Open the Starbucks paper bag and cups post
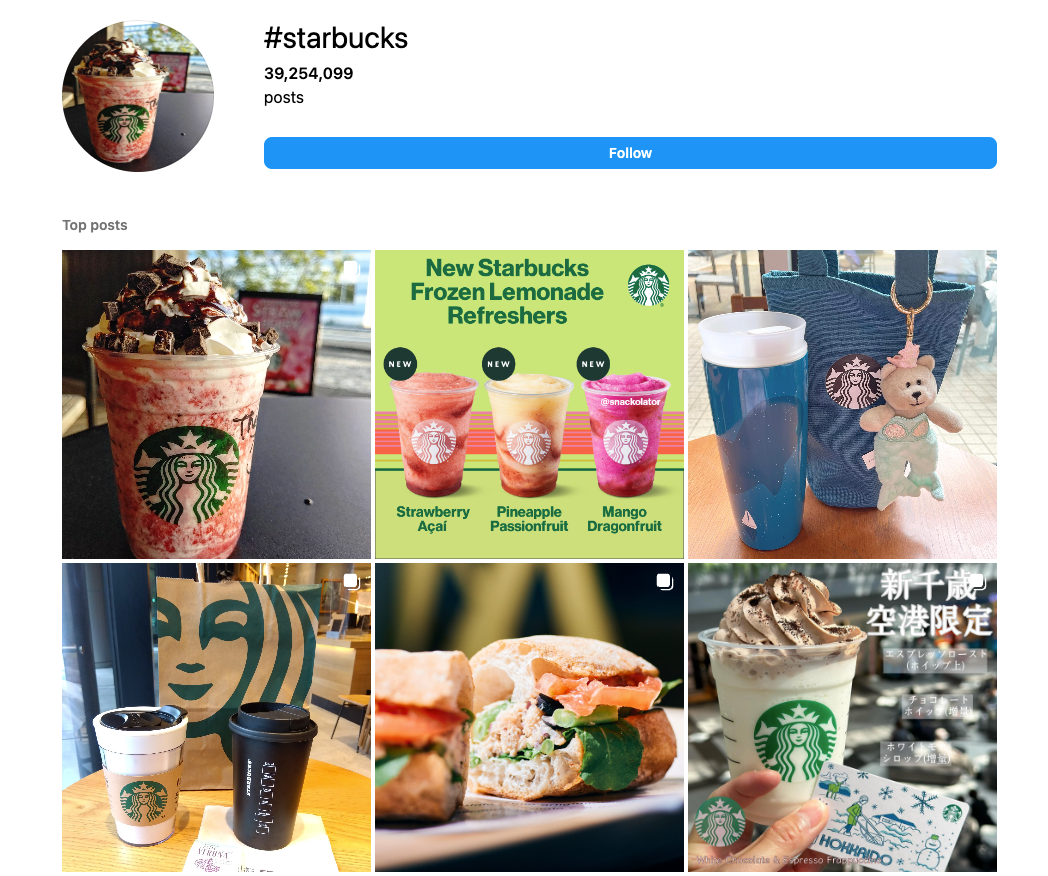This screenshot has width=1048, height=876. 217,717
